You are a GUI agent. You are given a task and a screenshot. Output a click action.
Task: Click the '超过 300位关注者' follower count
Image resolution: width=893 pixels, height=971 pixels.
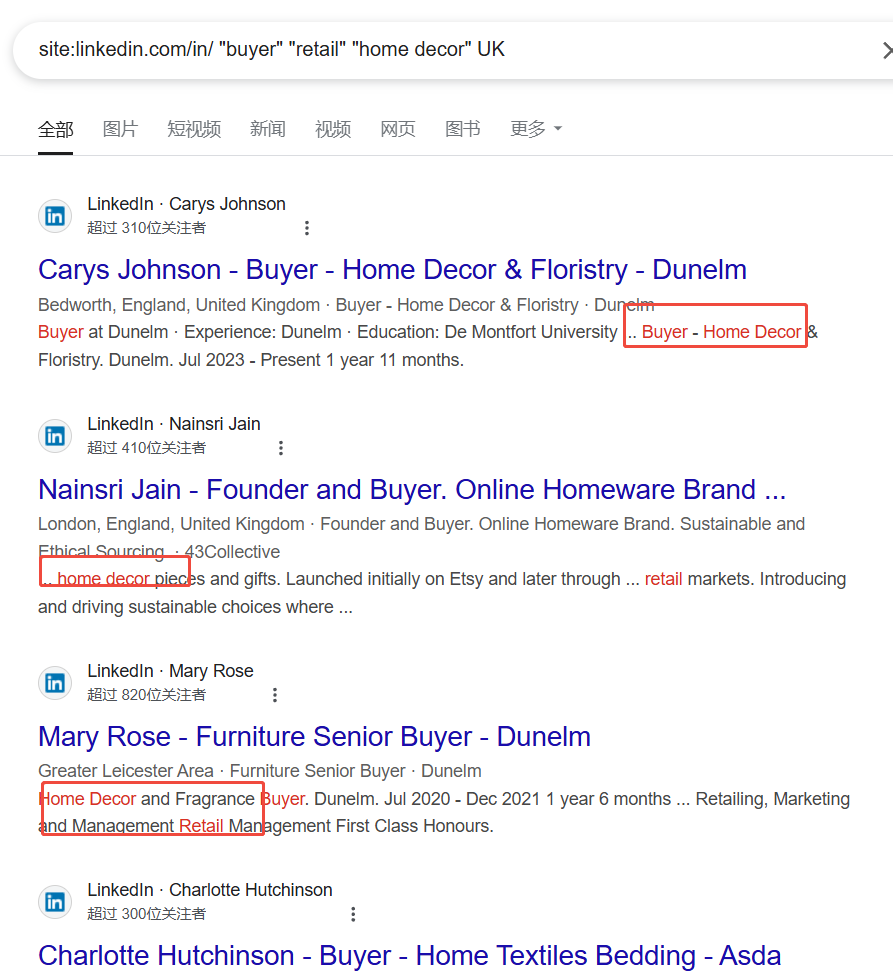tap(146, 914)
